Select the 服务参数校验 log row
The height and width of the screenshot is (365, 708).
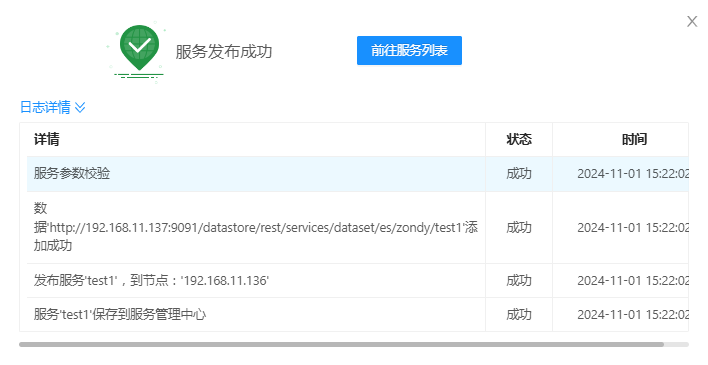pyautogui.click(x=358, y=174)
